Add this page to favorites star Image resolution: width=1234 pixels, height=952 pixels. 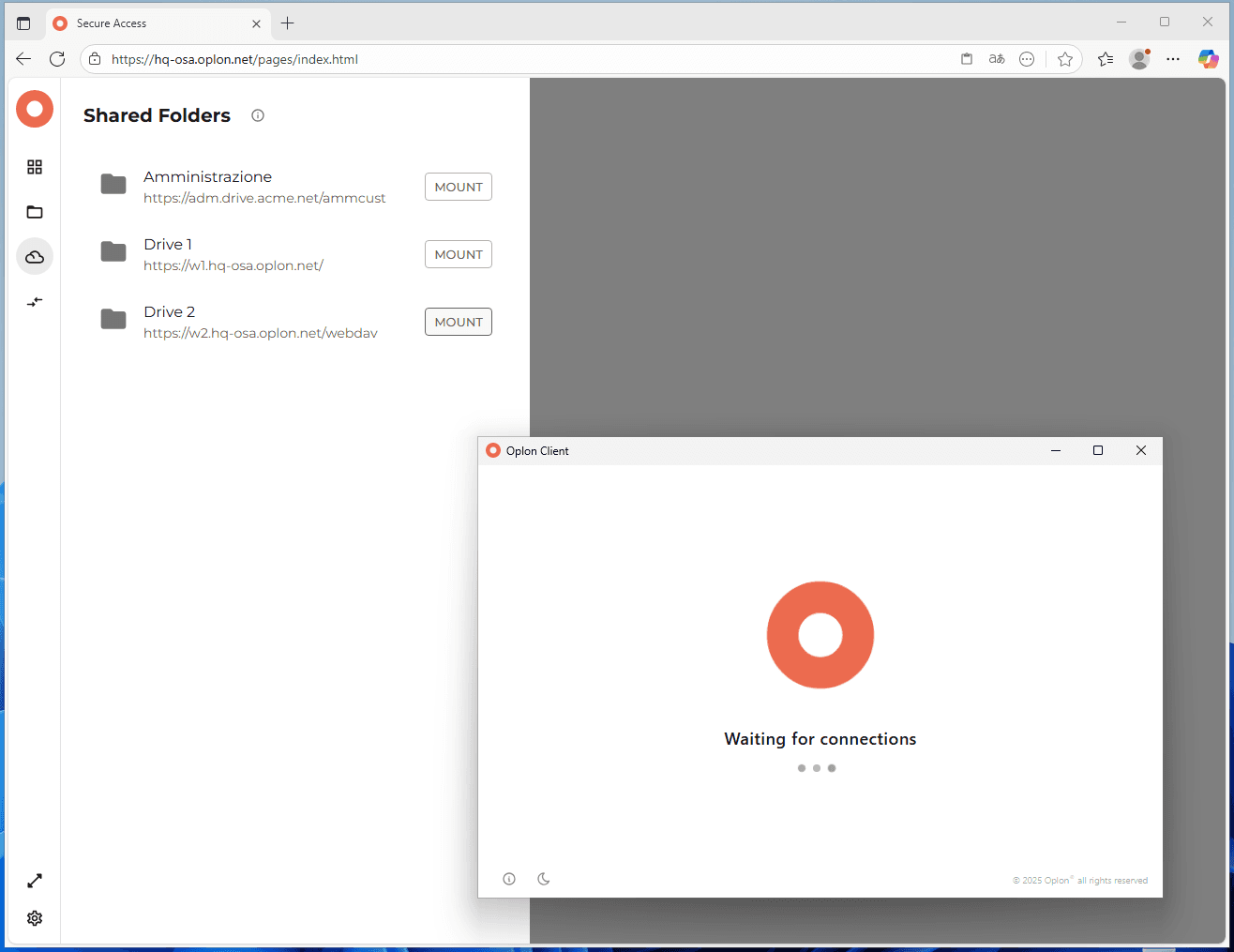tap(1065, 59)
